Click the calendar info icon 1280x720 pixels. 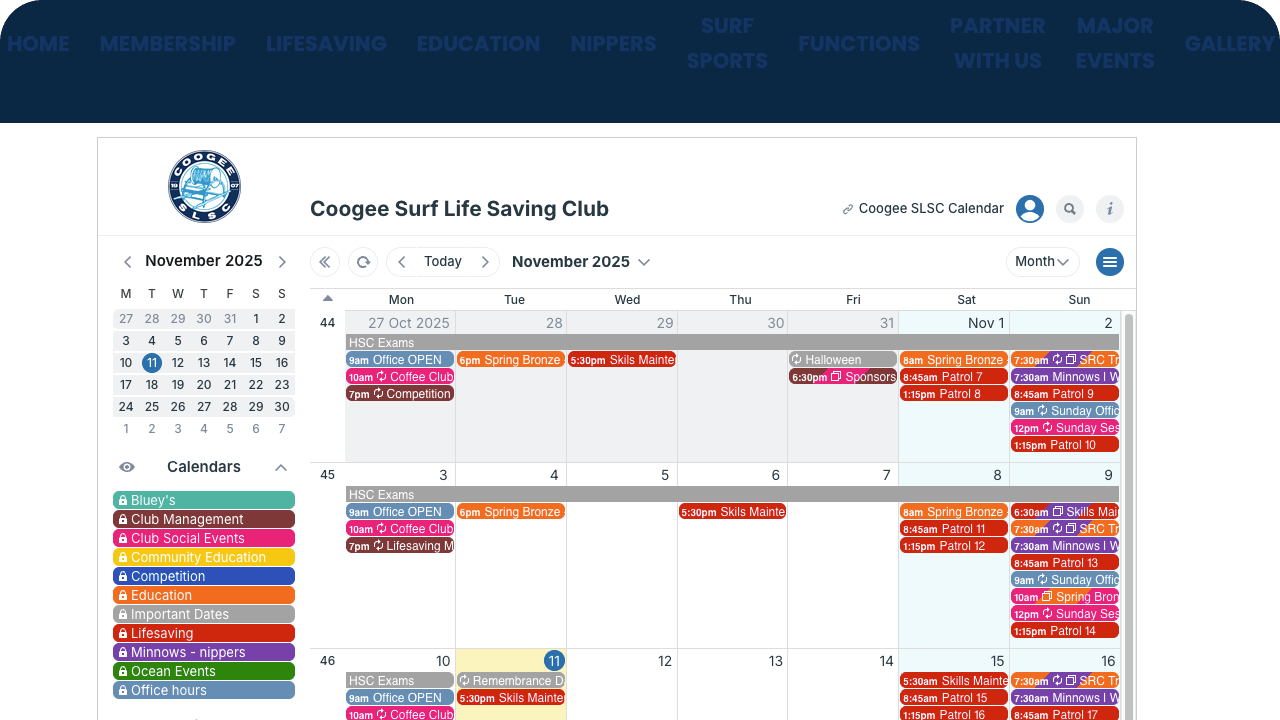pyautogui.click(x=1110, y=209)
